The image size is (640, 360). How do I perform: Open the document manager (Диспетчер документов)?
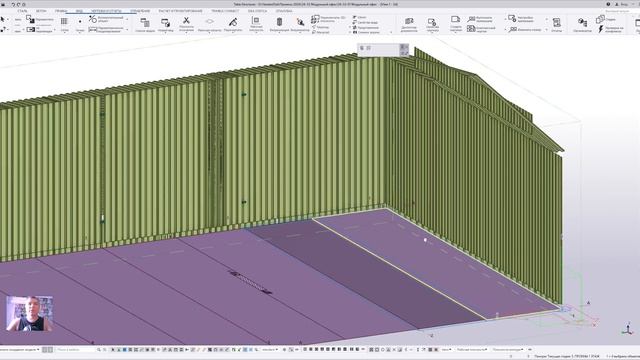[409, 24]
